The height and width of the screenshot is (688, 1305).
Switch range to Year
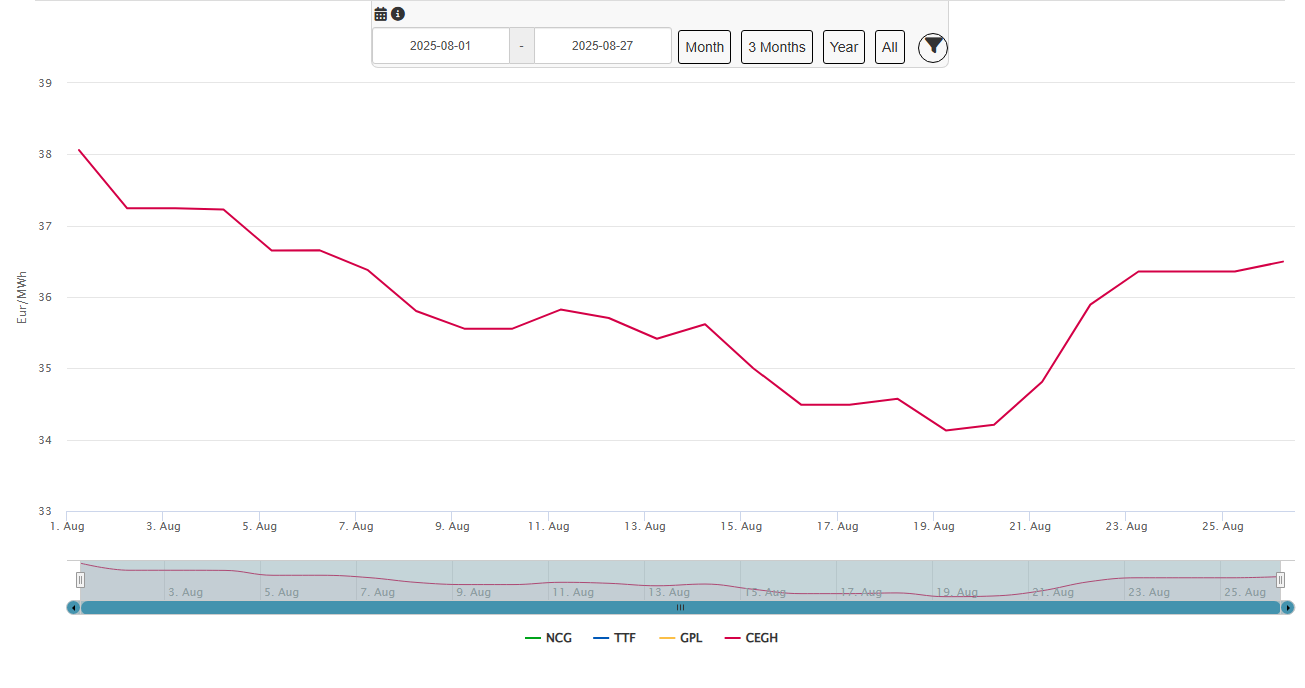pyautogui.click(x=843, y=47)
